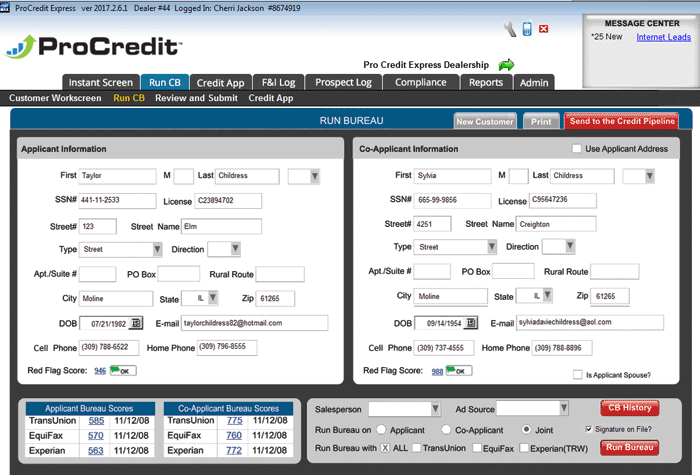Viewport: 700px width, 476px height.
Task: Toggle the ALL bureaus checkbox
Action: (x=385, y=448)
